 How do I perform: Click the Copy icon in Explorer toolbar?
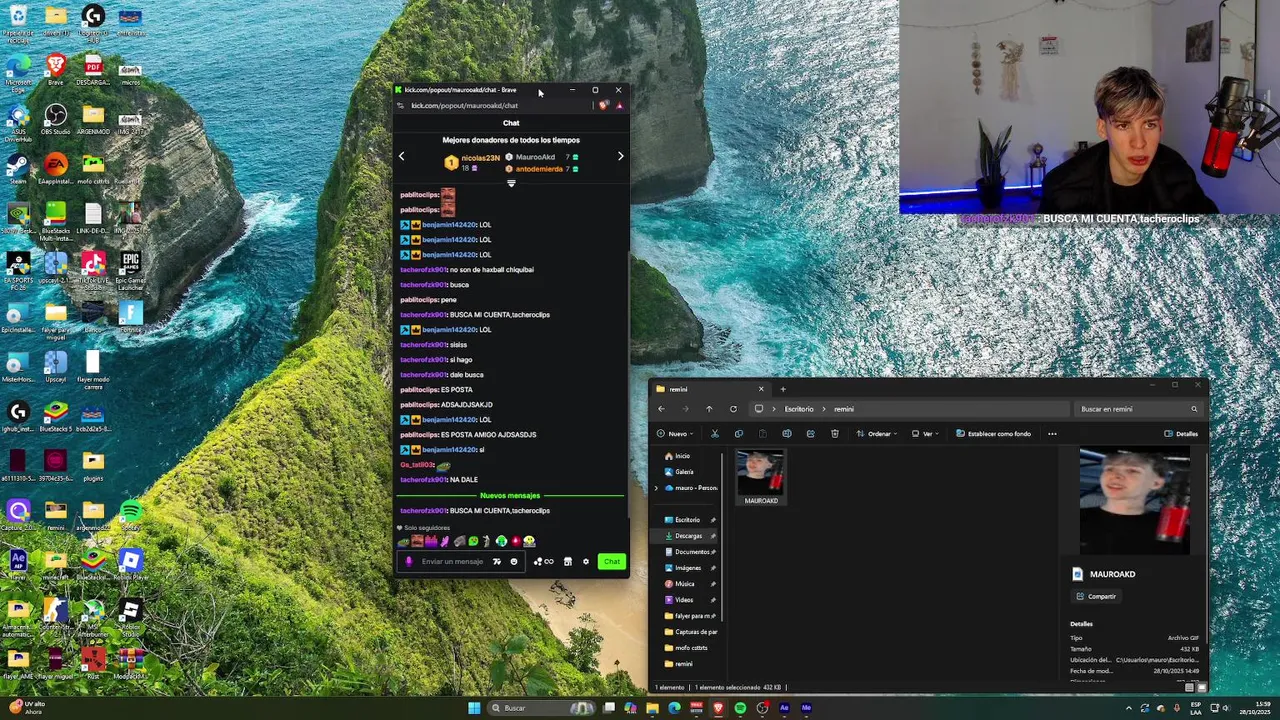(x=739, y=434)
